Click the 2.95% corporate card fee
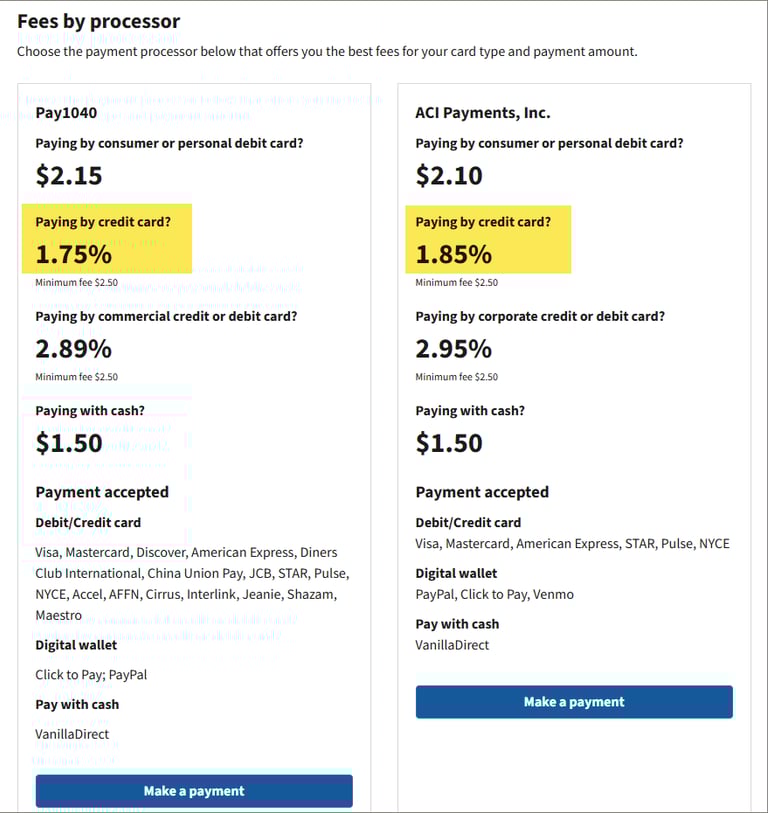The width and height of the screenshot is (768, 813). pyautogui.click(x=454, y=349)
